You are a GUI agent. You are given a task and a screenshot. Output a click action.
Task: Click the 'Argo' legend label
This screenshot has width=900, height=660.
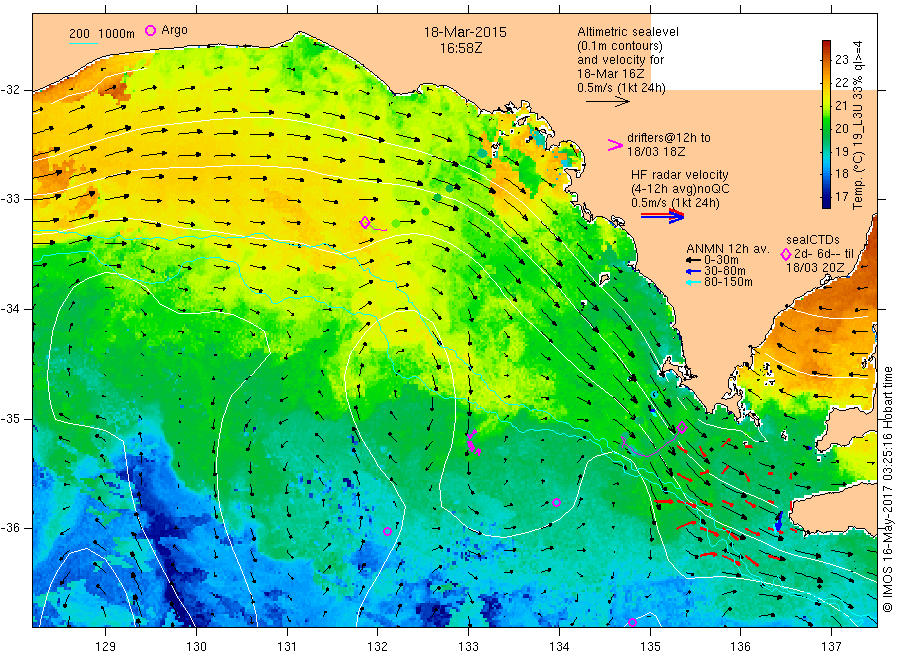coord(174,30)
